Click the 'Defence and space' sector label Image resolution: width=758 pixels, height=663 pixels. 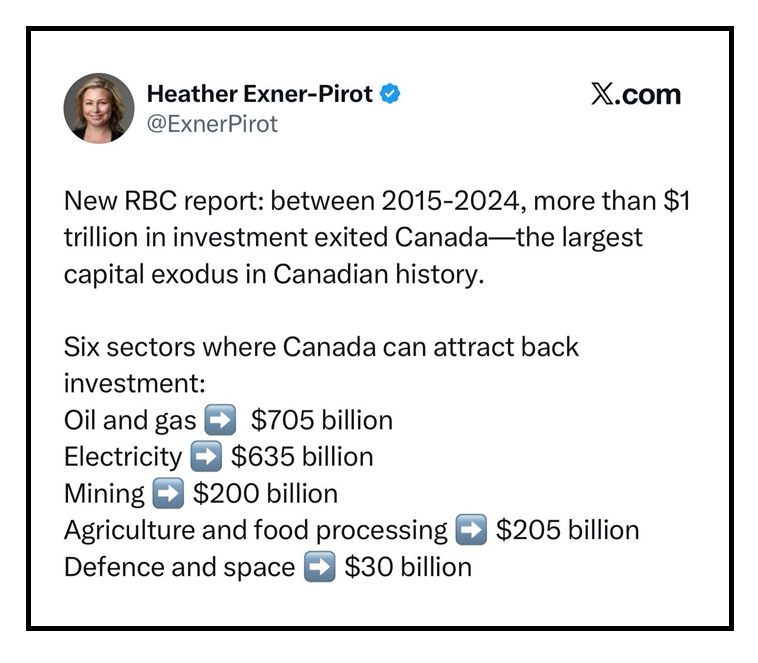click(x=180, y=567)
